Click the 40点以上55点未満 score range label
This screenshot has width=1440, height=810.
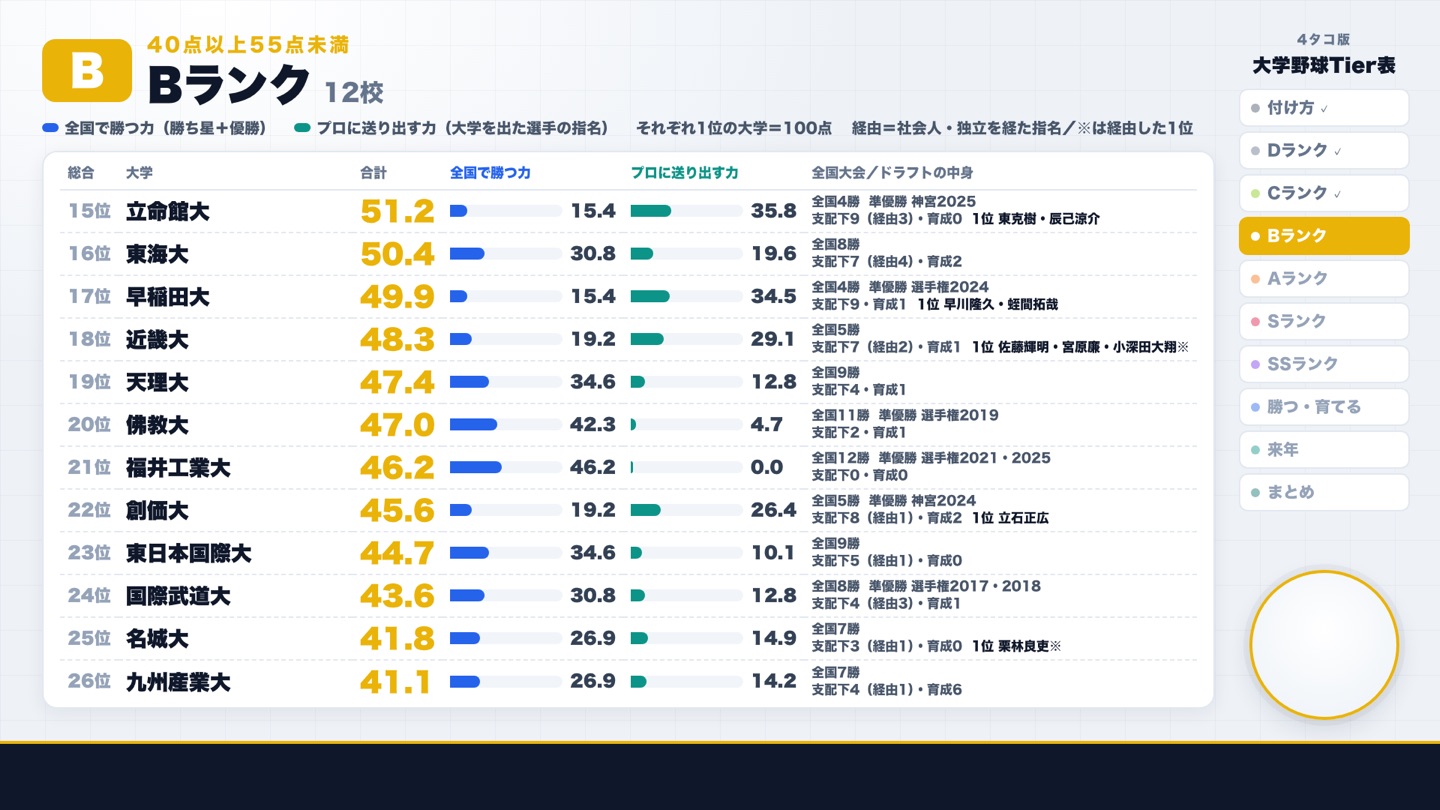point(248,45)
